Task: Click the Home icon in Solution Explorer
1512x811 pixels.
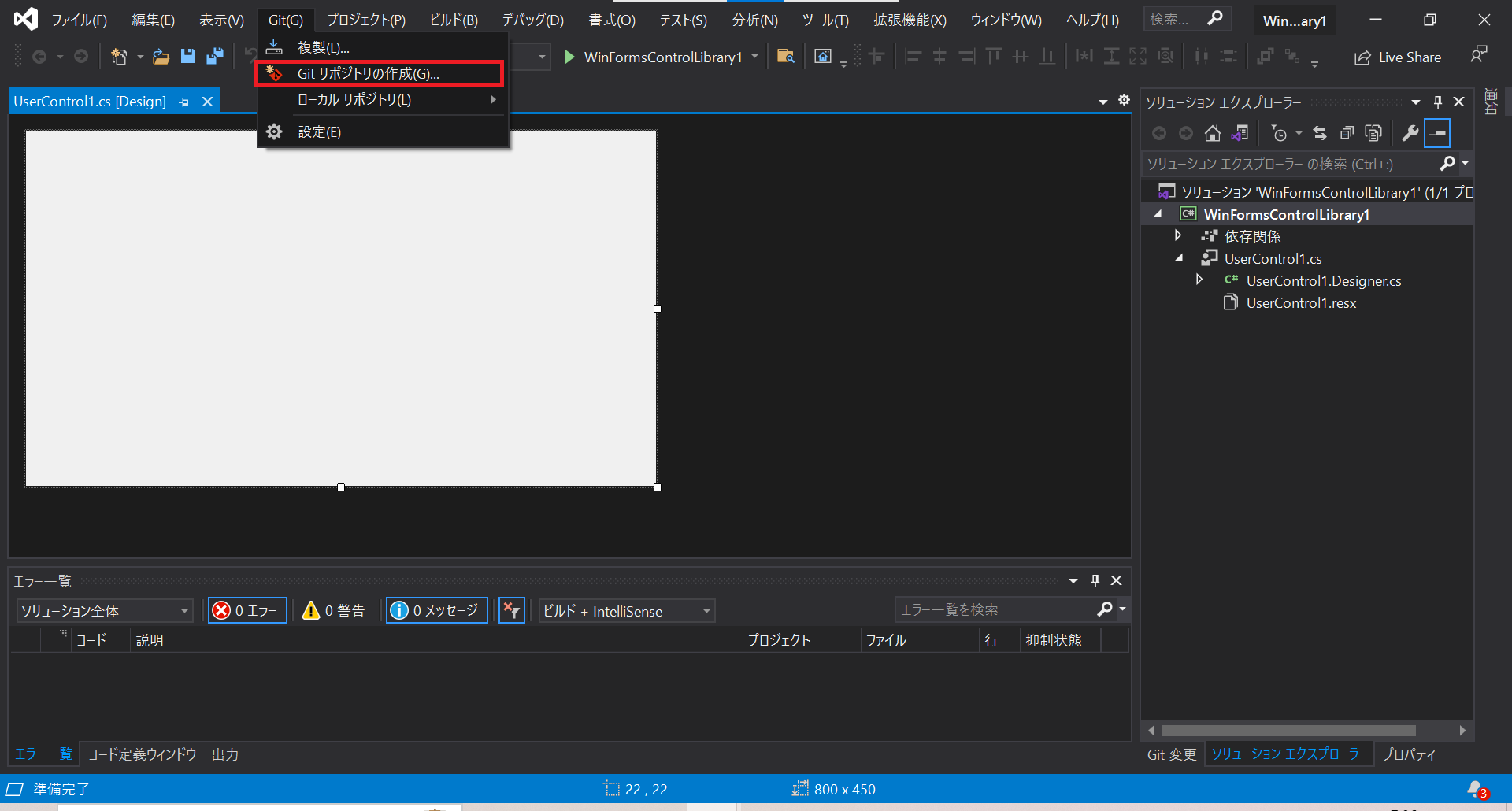Action: coord(1213,133)
